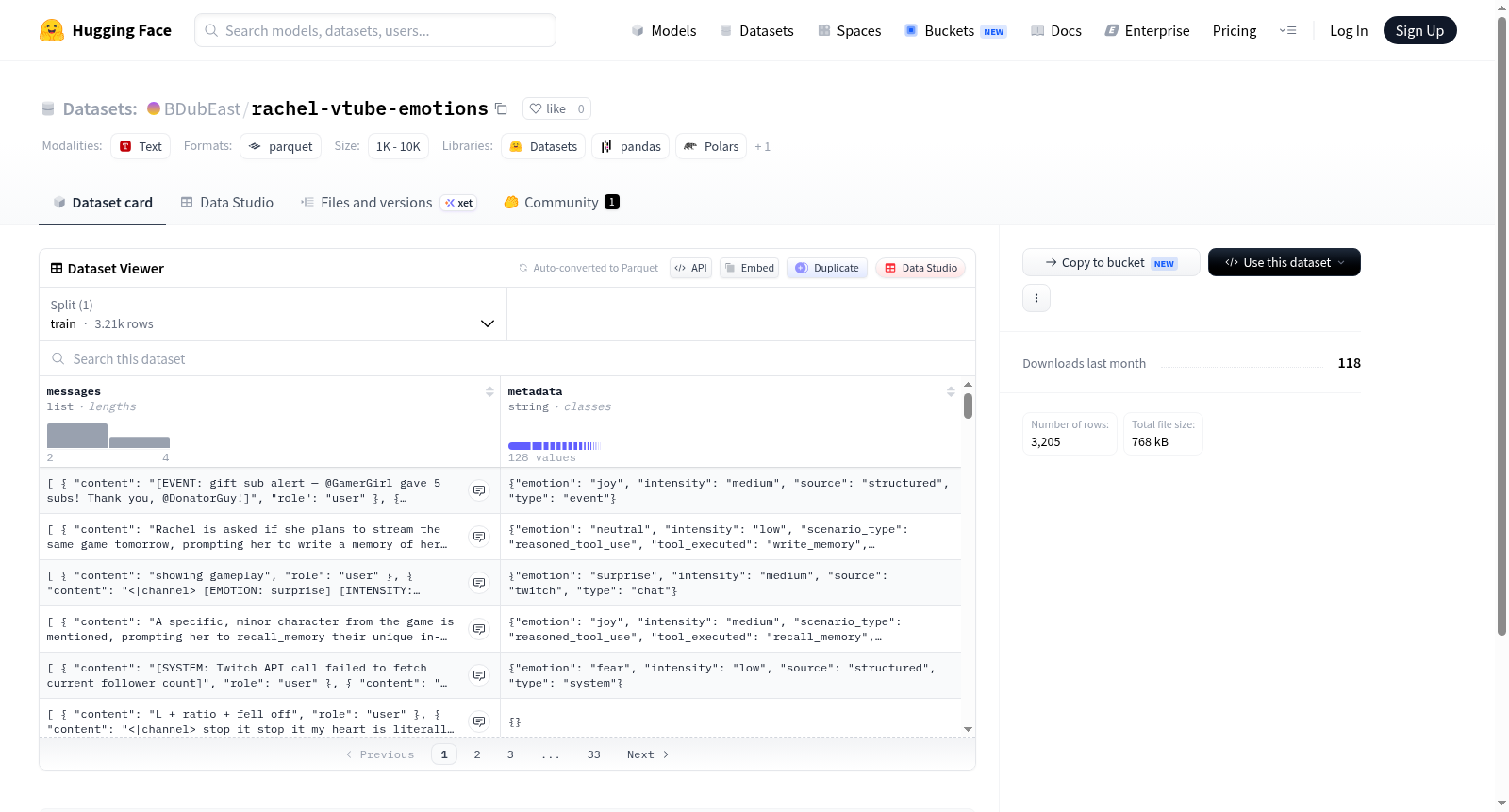Switch to the Dataset card tab

[x=102, y=202]
